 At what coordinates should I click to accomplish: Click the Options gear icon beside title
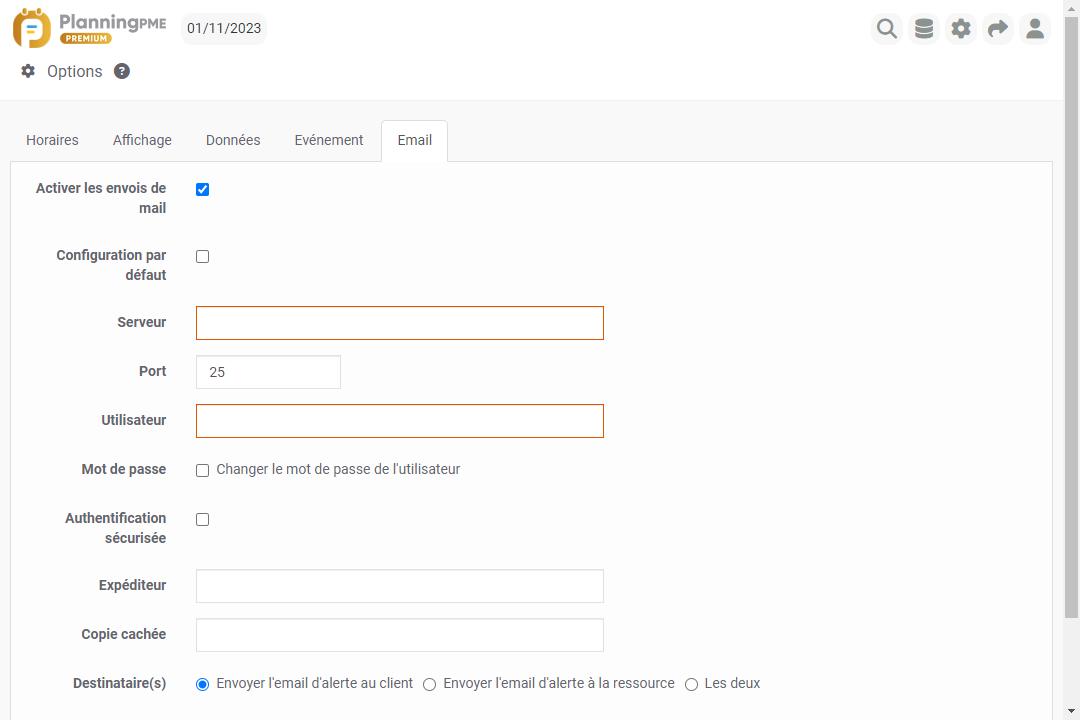28,71
